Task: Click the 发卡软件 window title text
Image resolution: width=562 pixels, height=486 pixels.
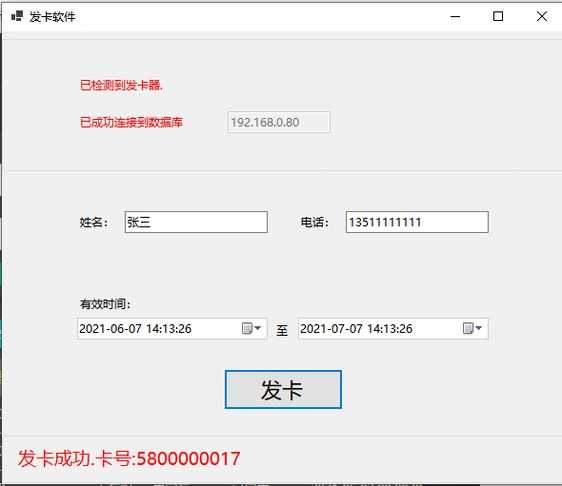Action: tap(52, 16)
